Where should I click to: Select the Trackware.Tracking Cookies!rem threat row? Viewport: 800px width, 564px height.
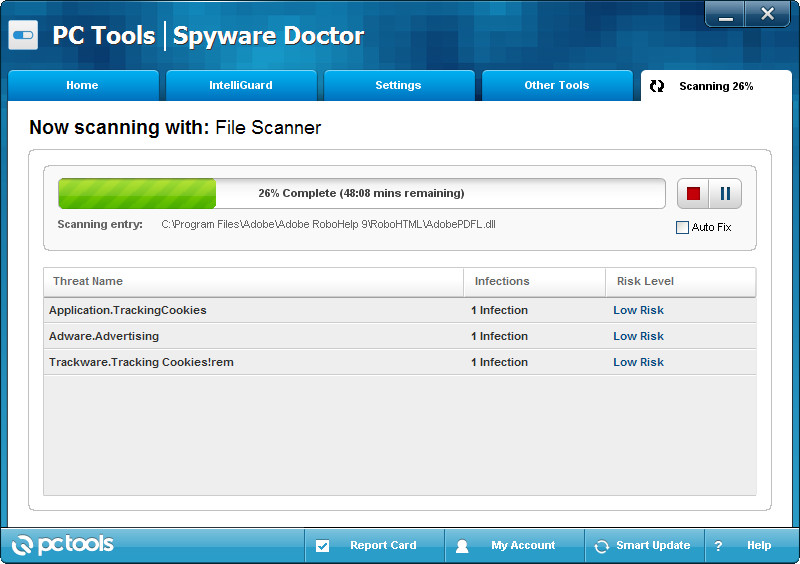click(399, 362)
